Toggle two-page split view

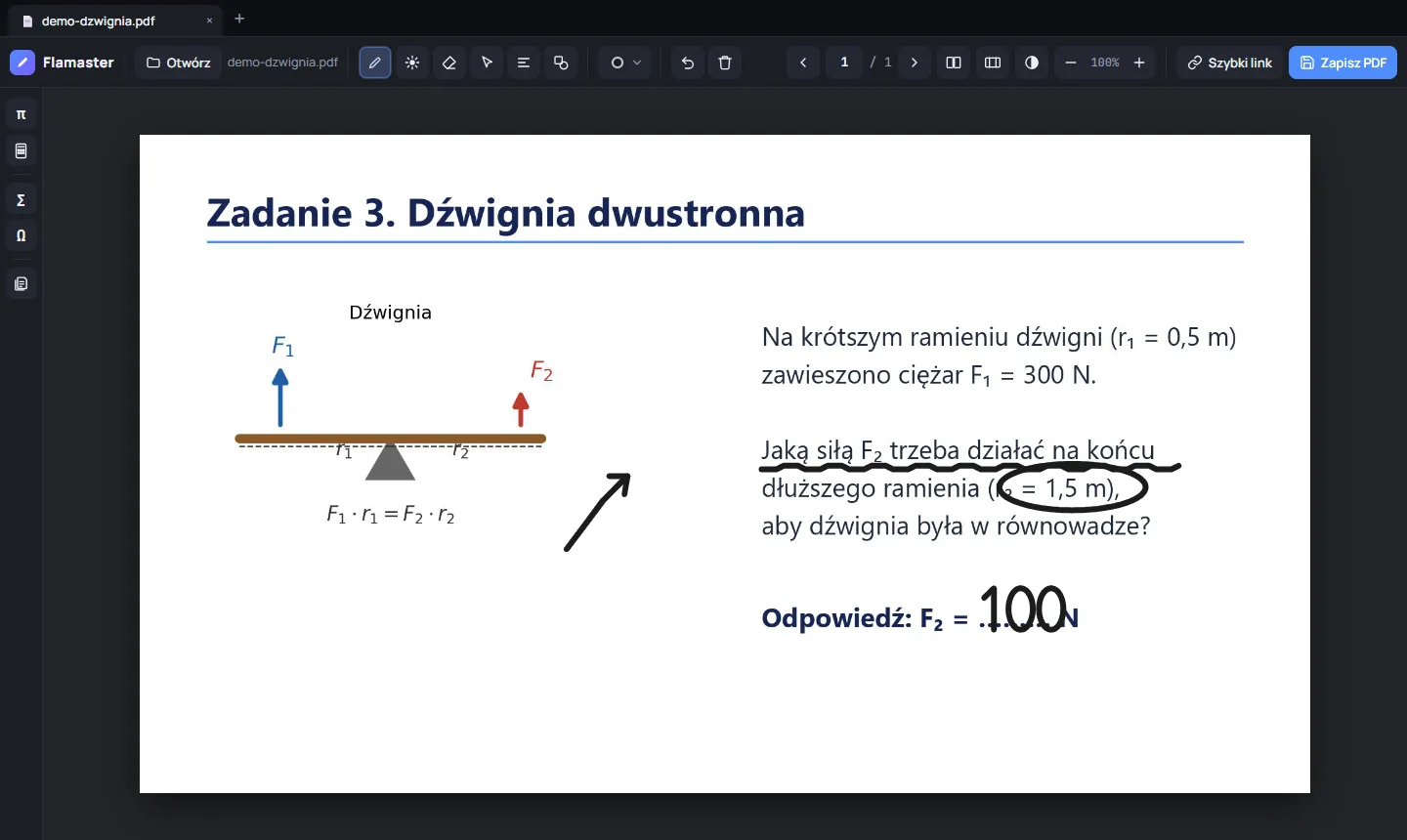[954, 63]
